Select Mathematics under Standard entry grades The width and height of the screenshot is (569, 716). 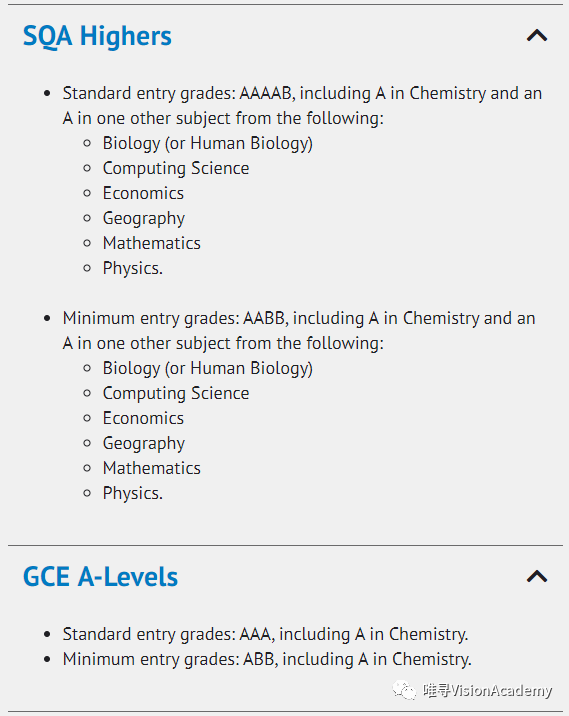[152, 243]
